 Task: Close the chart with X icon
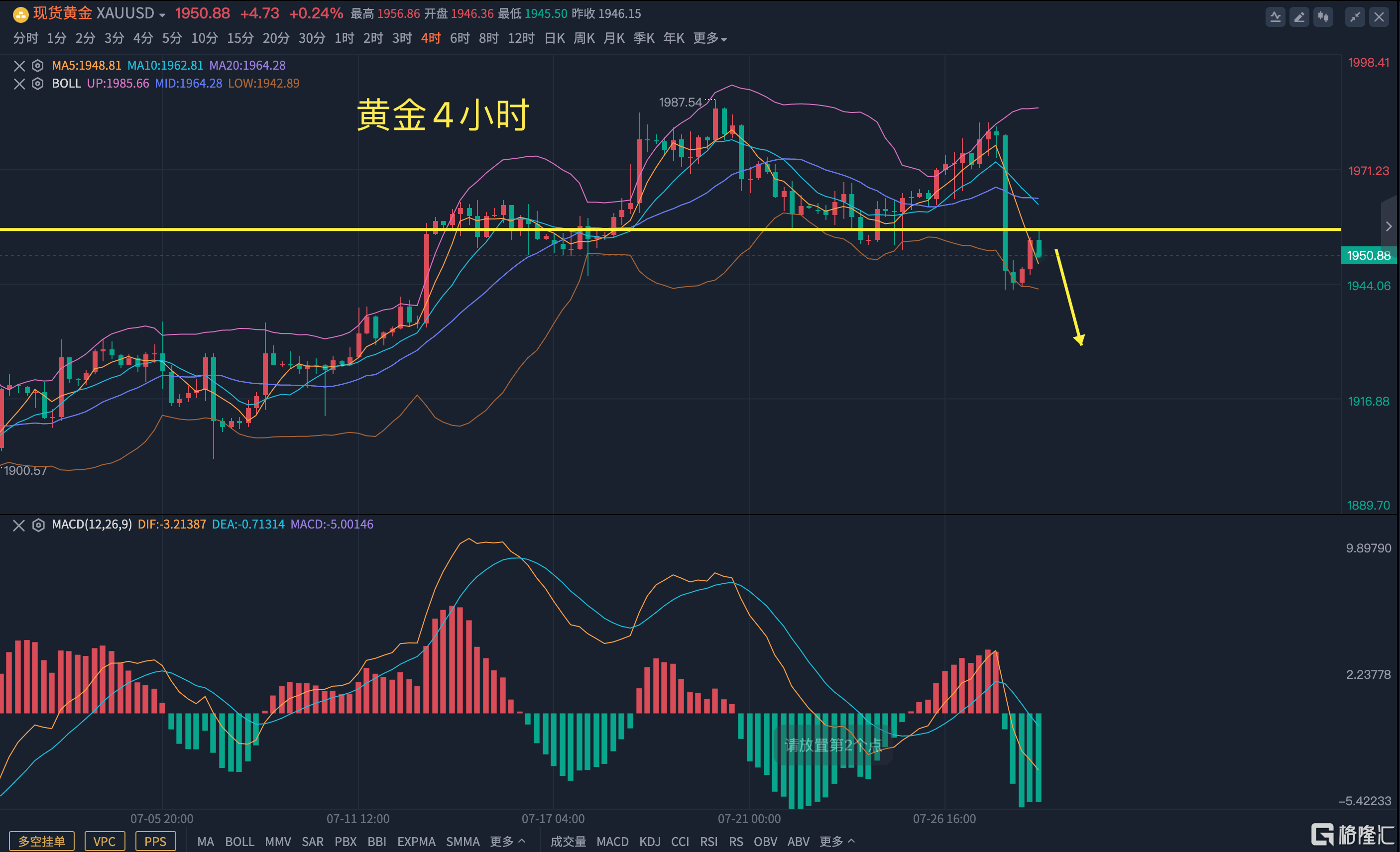(x=1379, y=17)
